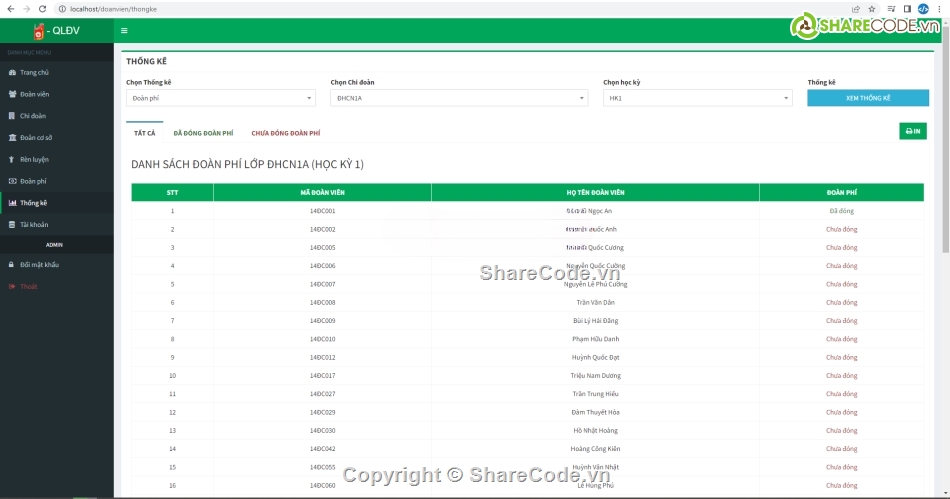The width and height of the screenshot is (950, 499).
Task: Open the reading list icon in browser toolbar
Action: coord(891,9)
